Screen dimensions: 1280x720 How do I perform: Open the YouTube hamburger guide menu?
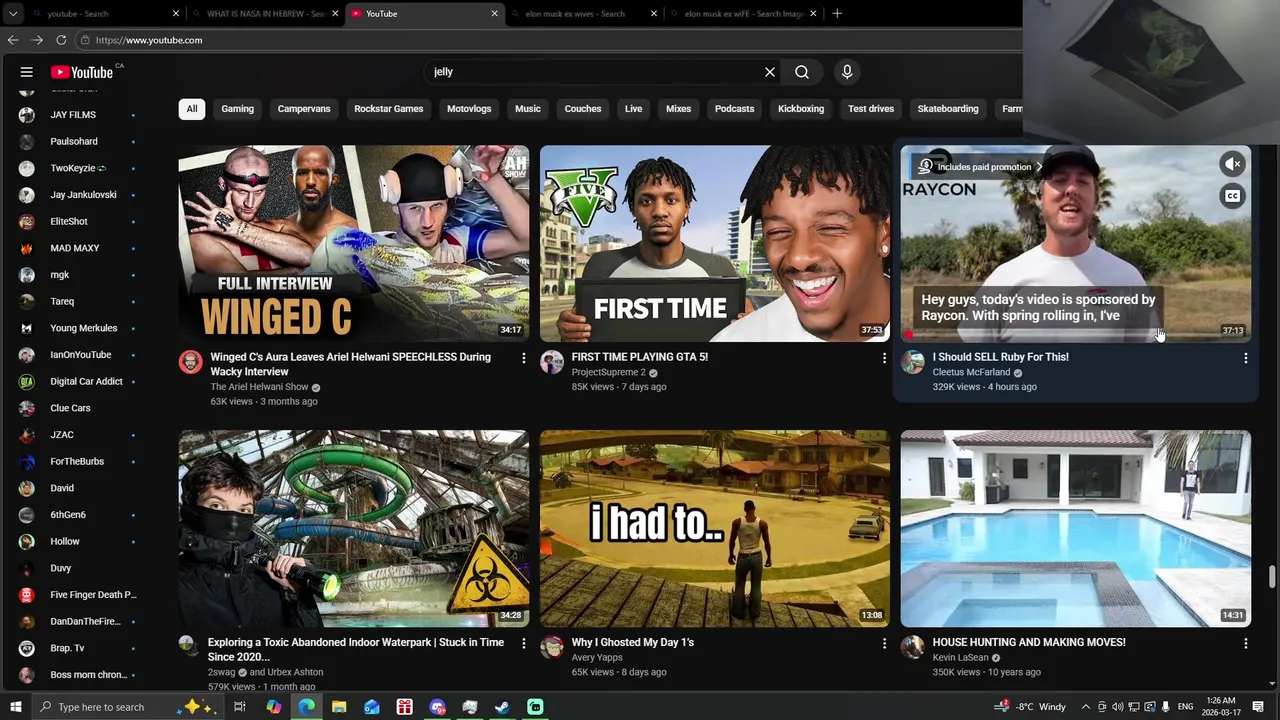point(27,72)
